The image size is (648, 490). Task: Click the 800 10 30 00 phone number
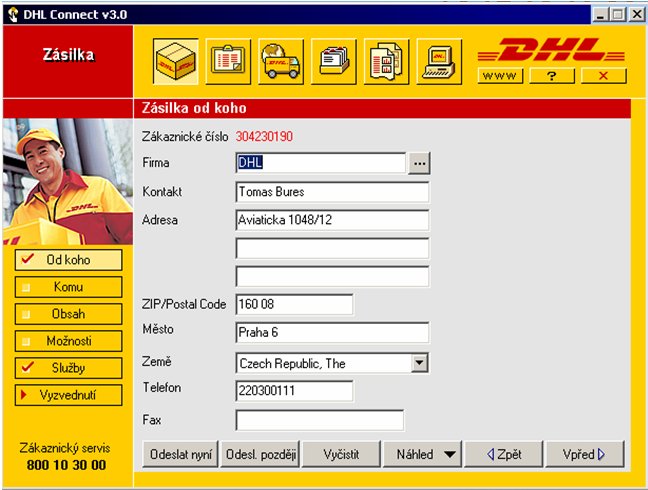point(67,465)
